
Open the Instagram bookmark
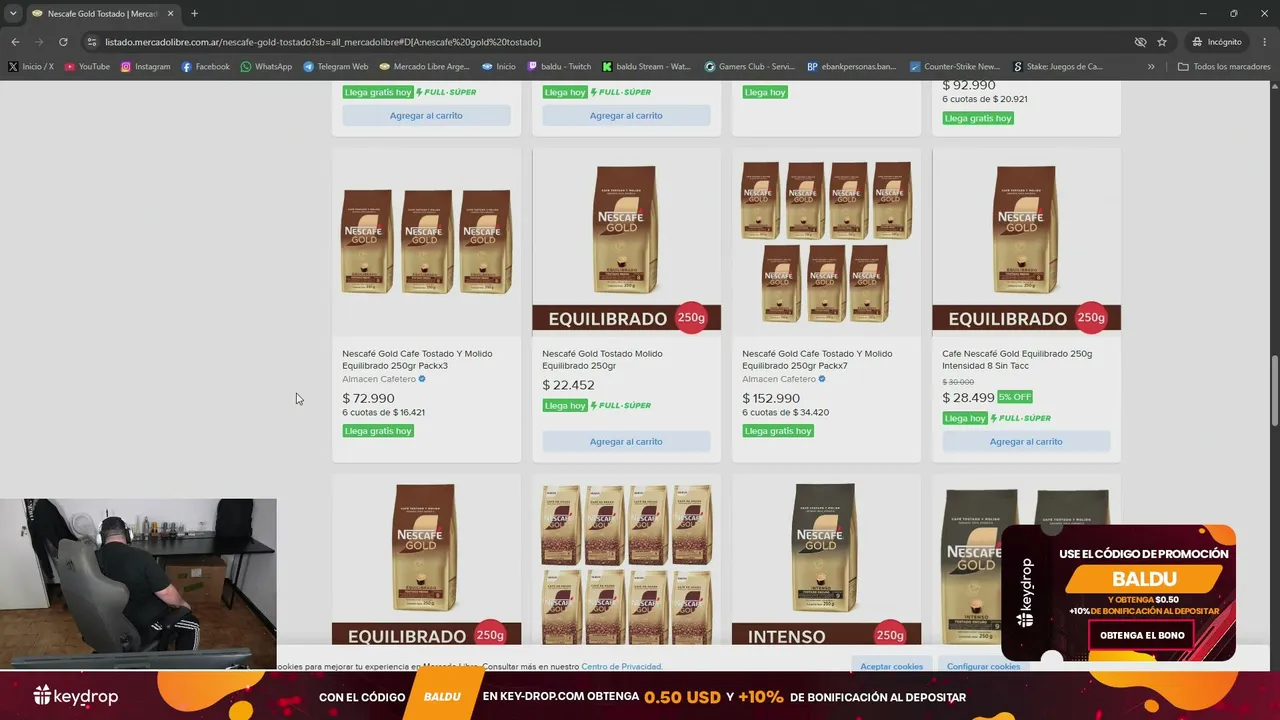coord(146,67)
